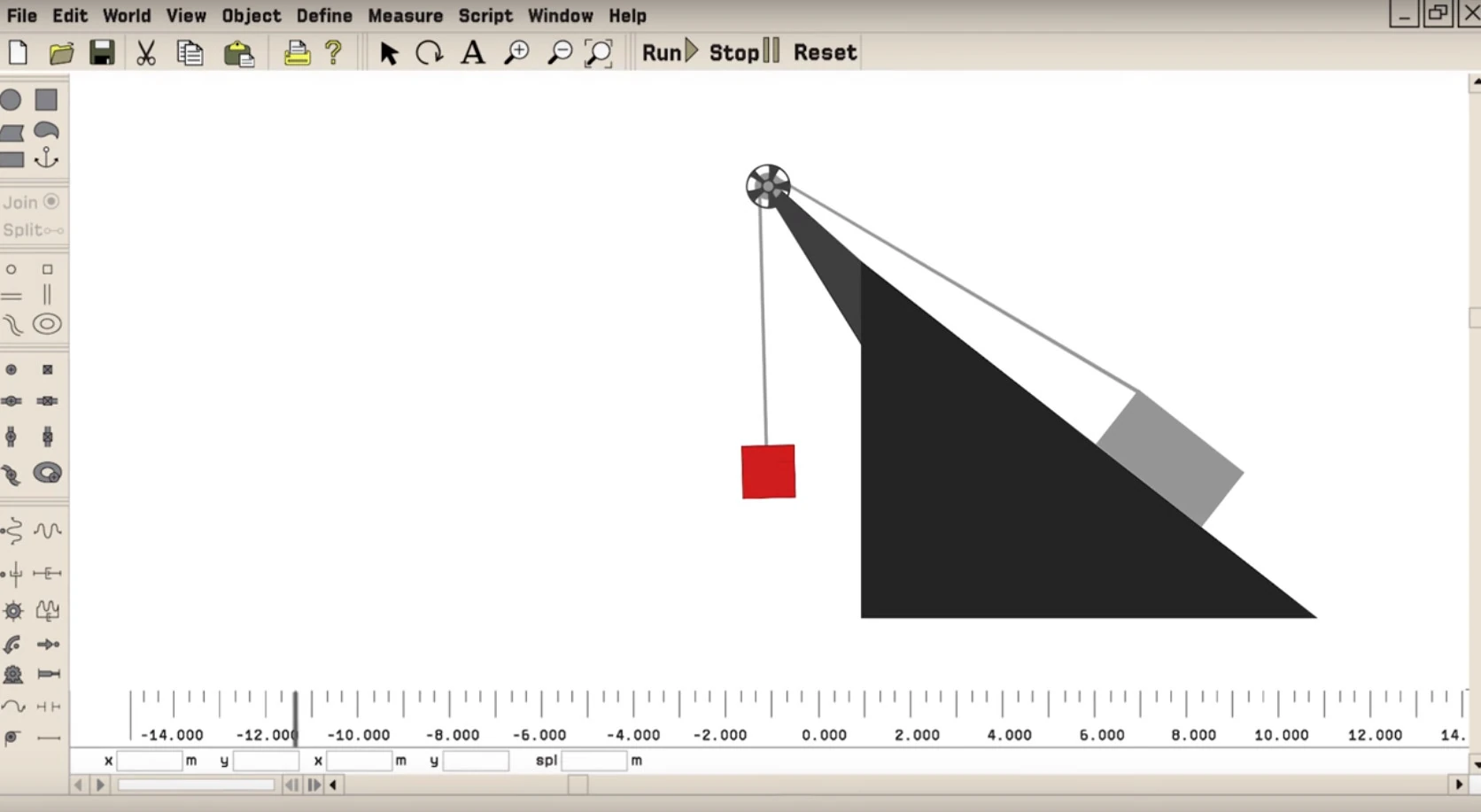1481x812 pixels.
Task: Select the Text tool in the toolbar
Action: click(x=472, y=52)
